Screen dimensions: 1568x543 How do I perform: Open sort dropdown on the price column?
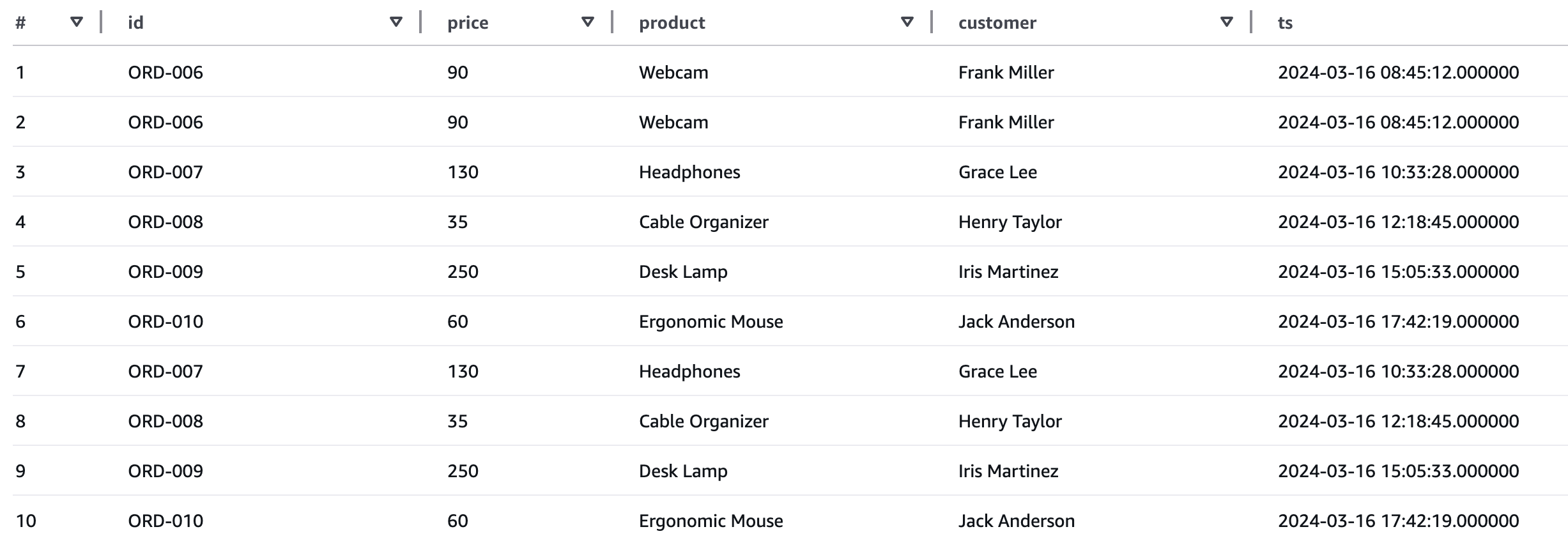[x=588, y=22]
